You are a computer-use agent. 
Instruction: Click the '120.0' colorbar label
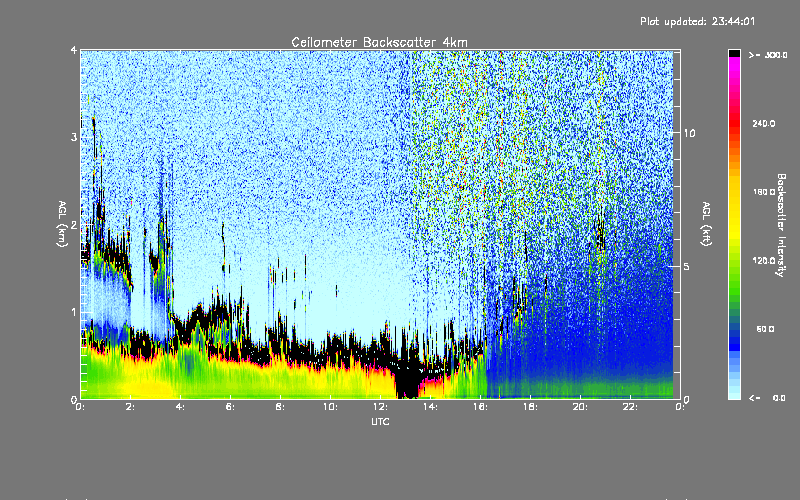764,261
